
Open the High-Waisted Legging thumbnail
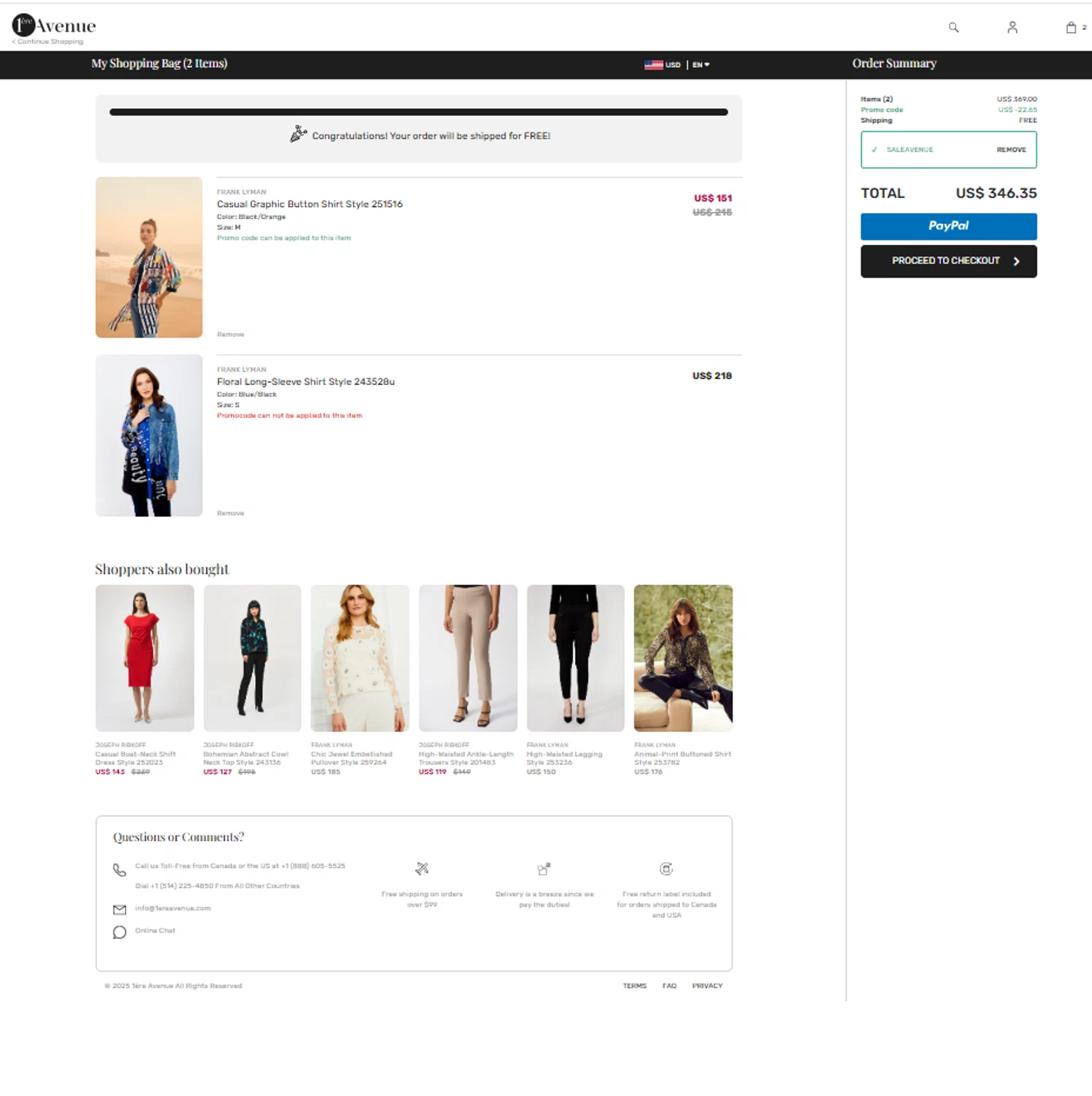[x=576, y=658]
